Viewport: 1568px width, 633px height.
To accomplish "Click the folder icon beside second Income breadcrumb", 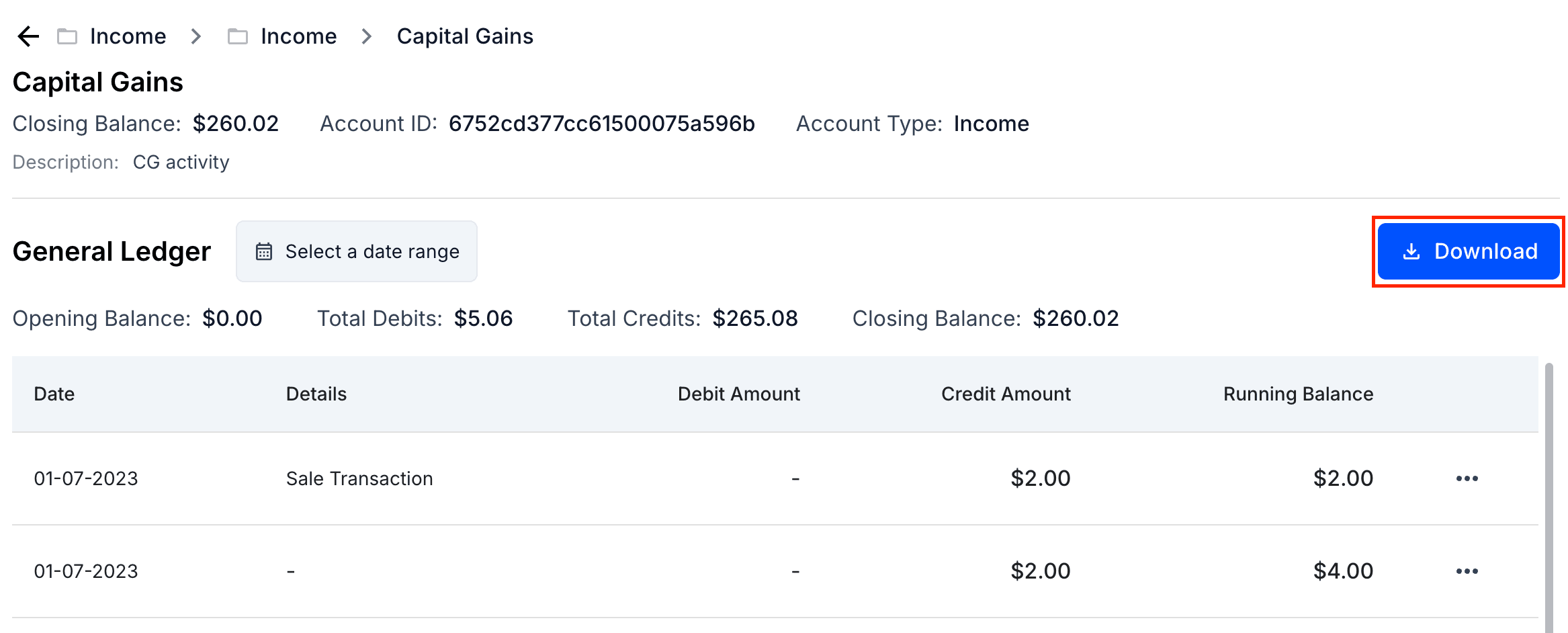I will pyautogui.click(x=237, y=36).
